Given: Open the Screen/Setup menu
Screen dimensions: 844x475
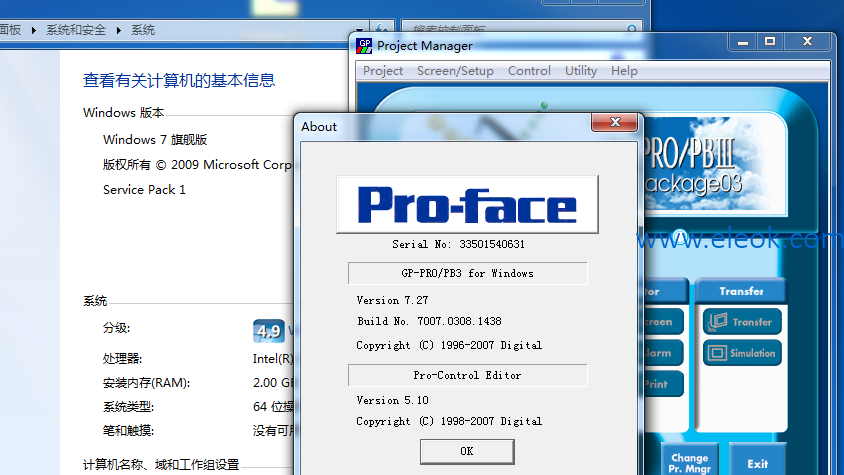Looking at the screenshot, I should (455, 71).
